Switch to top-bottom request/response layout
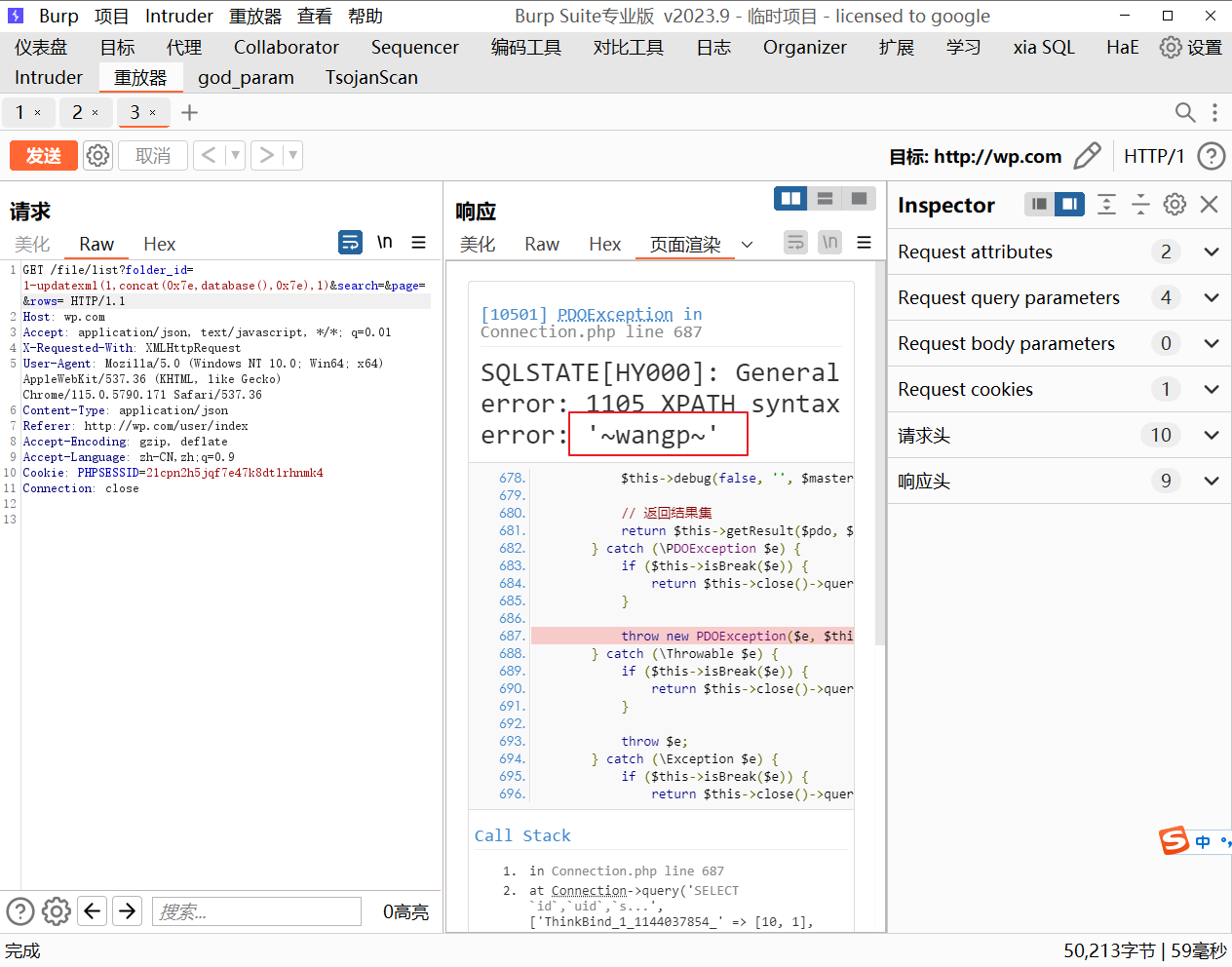1232x967 pixels. 825,199
